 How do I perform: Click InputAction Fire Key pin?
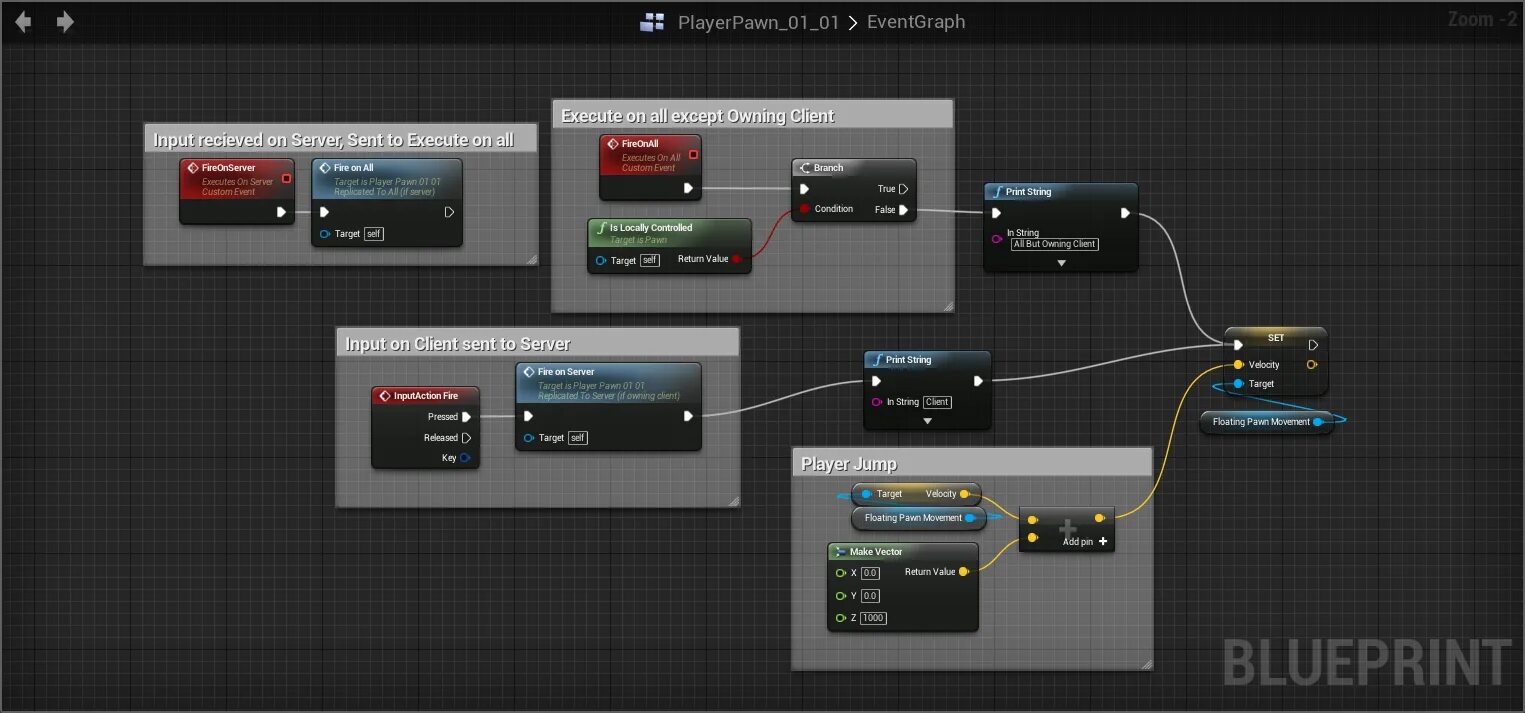(466, 458)
